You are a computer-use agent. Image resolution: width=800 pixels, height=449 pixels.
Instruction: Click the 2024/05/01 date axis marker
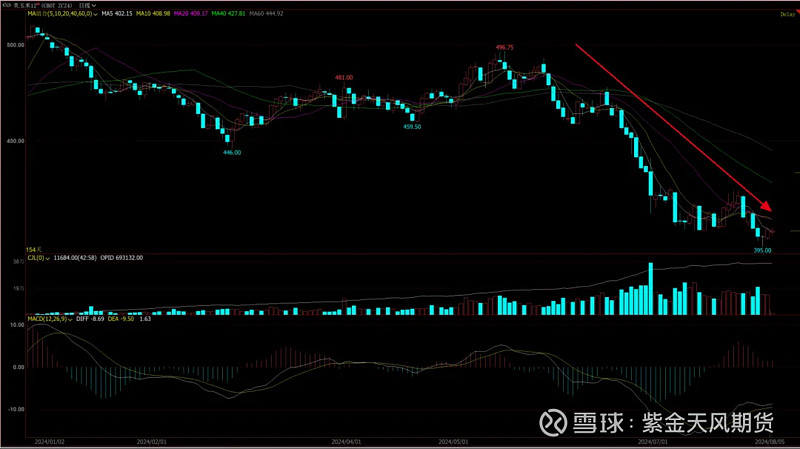coord(453,440)
